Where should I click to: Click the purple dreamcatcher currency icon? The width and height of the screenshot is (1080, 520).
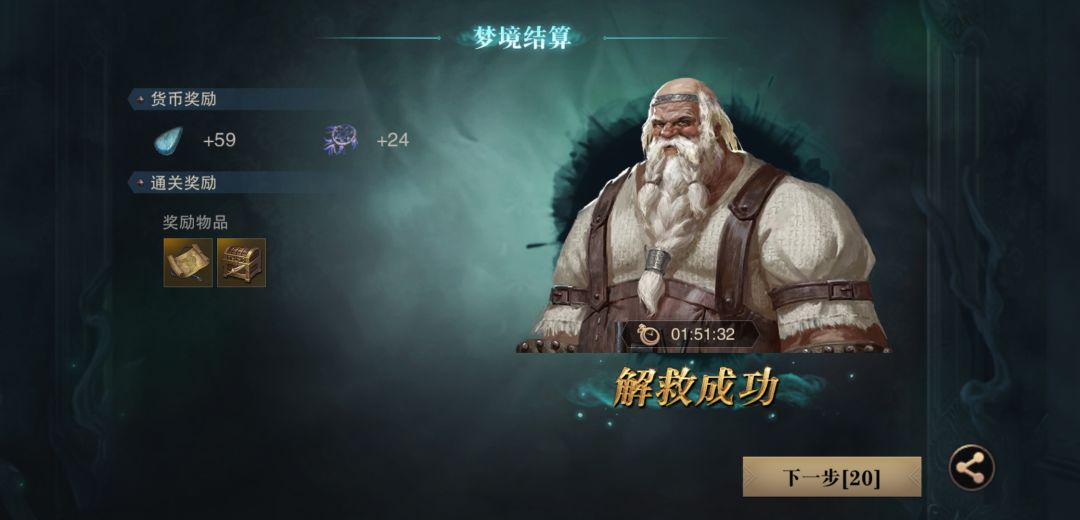pyautogui.click(x=341, y=140)
